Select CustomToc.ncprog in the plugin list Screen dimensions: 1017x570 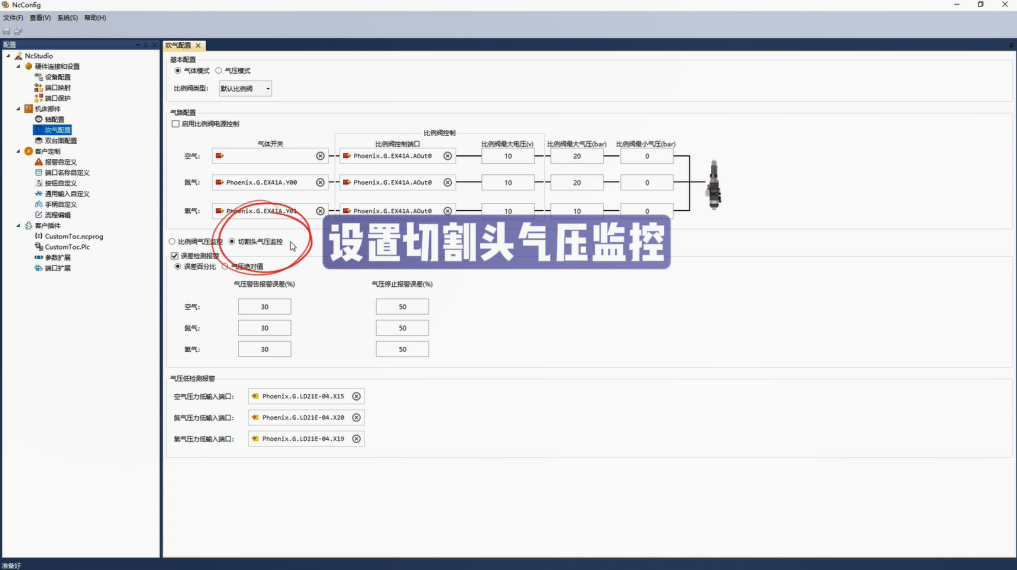click(x=73, y=236)
